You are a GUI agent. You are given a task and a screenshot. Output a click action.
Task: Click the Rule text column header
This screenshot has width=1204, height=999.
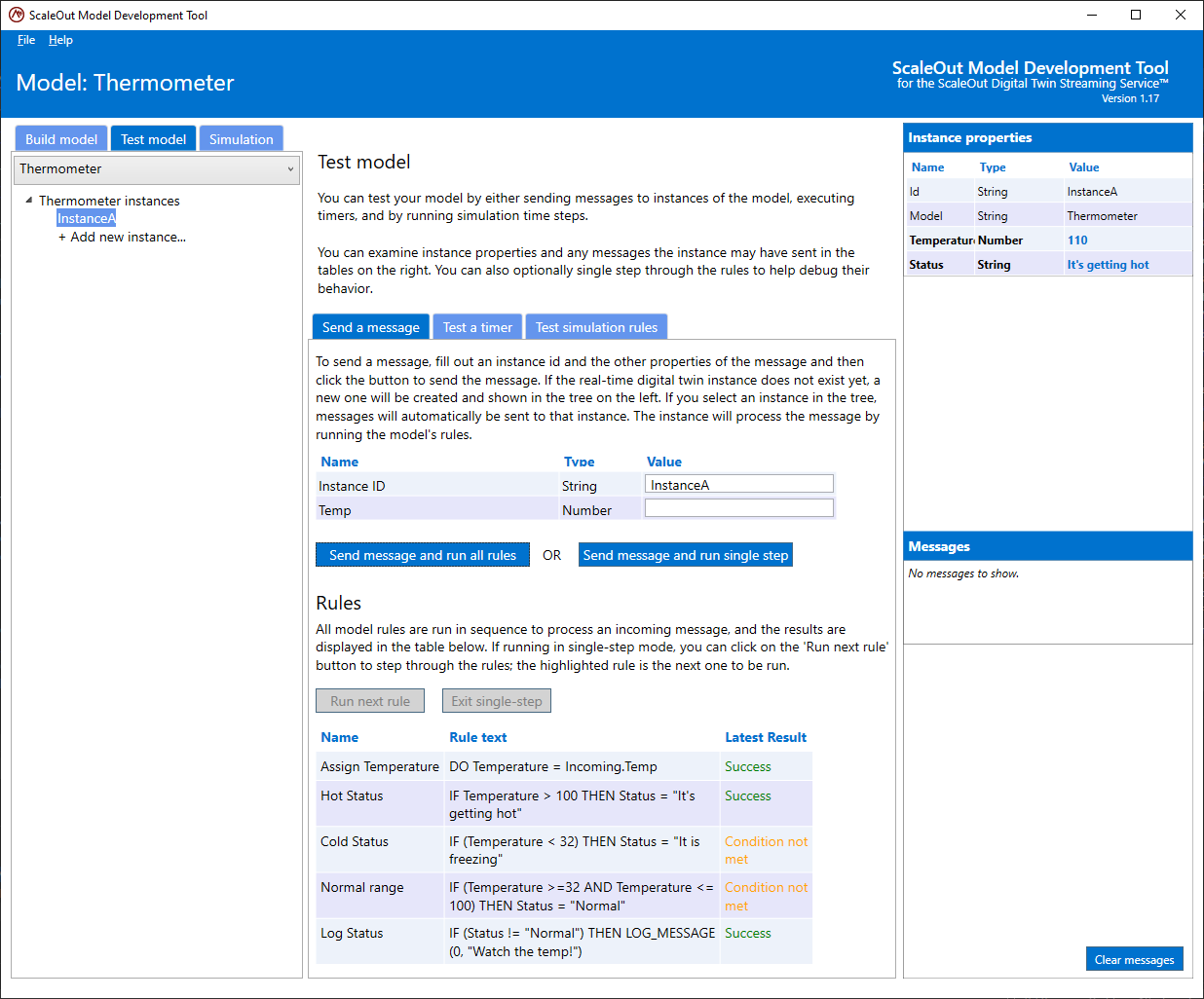[478, 737]
